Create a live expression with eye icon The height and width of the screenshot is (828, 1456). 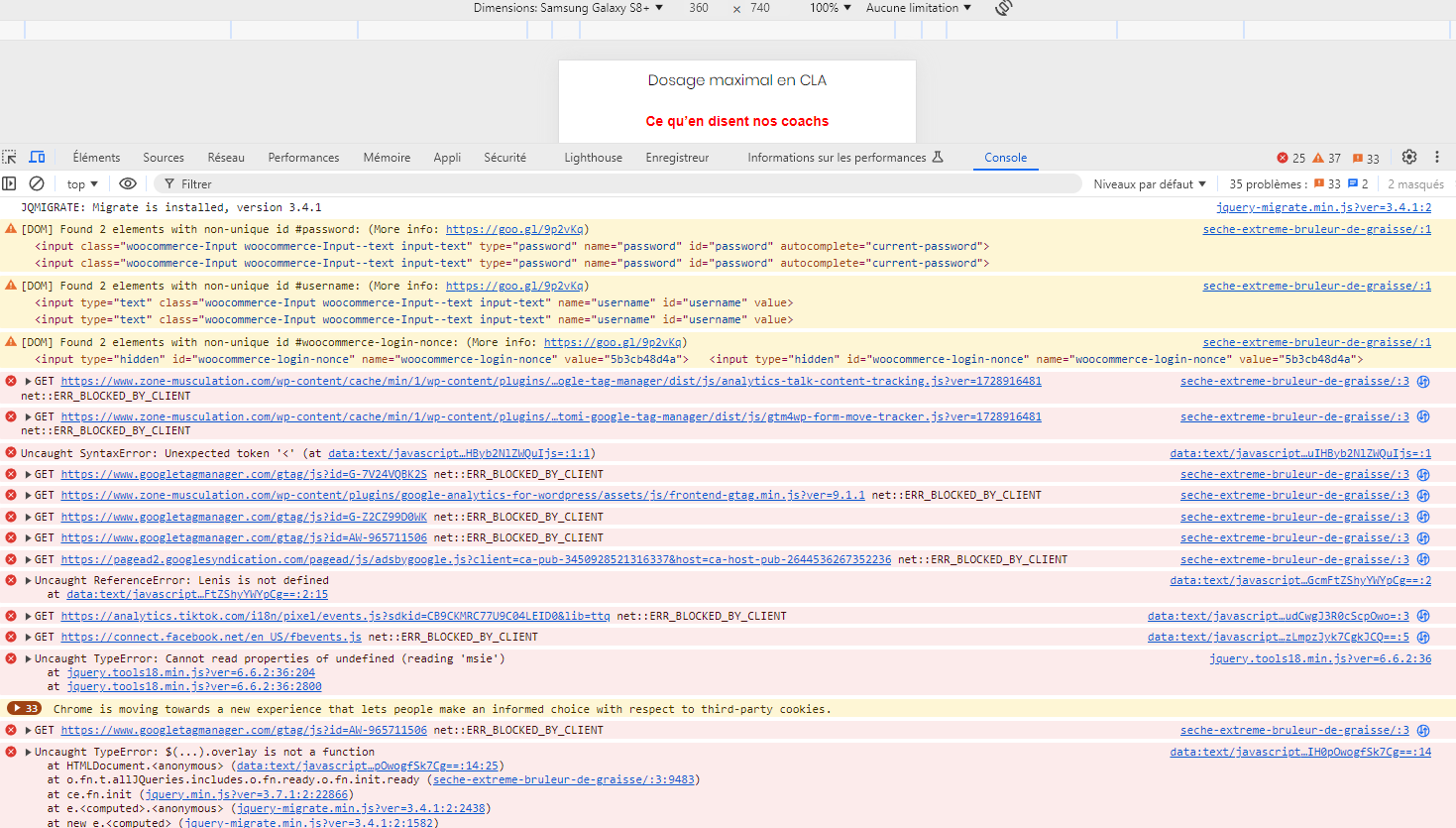[128, 183]
